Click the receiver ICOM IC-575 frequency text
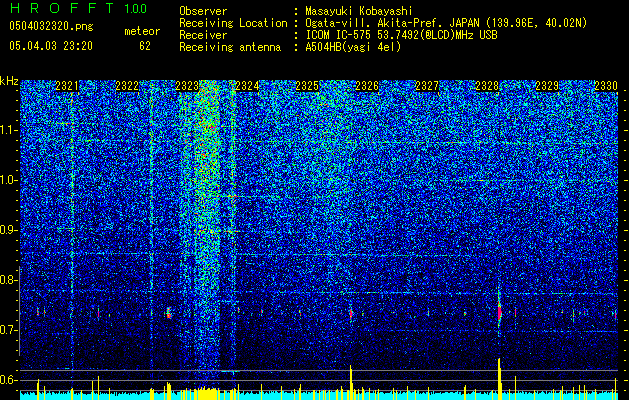The height and width of the screenshot is (400, 629). [401, 35]
